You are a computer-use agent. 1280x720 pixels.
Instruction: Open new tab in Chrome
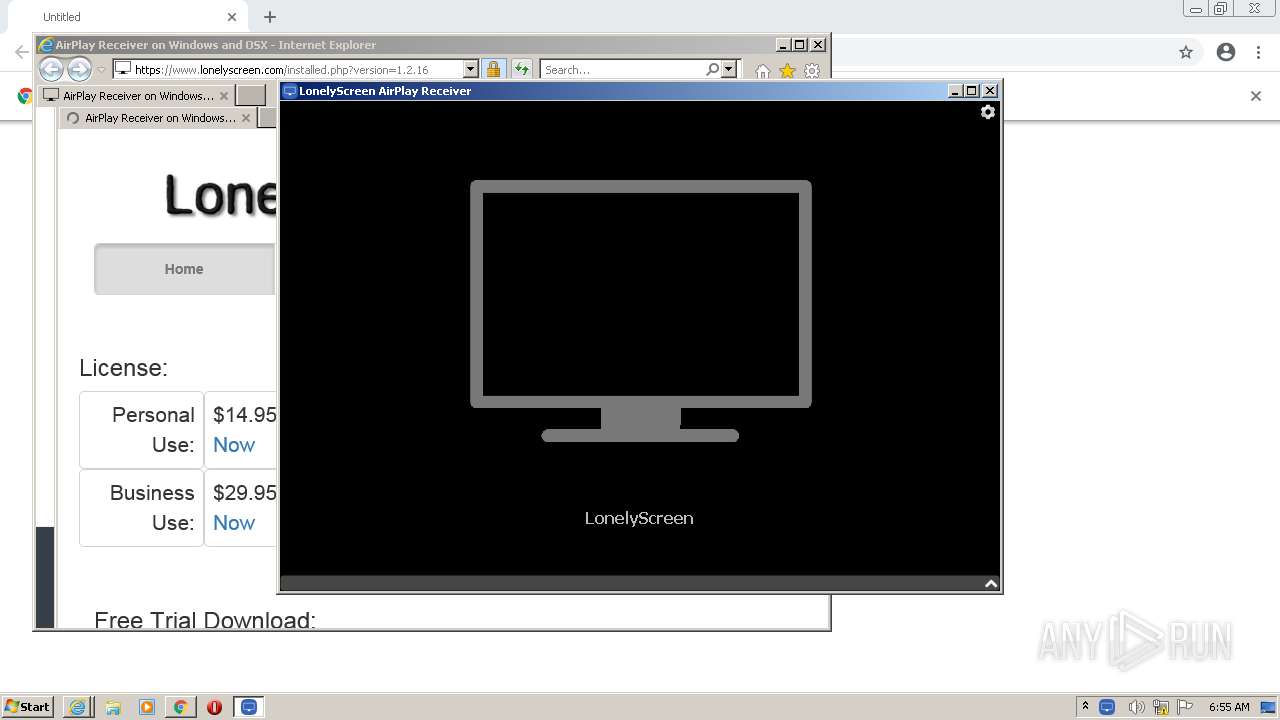coord(270,17)
